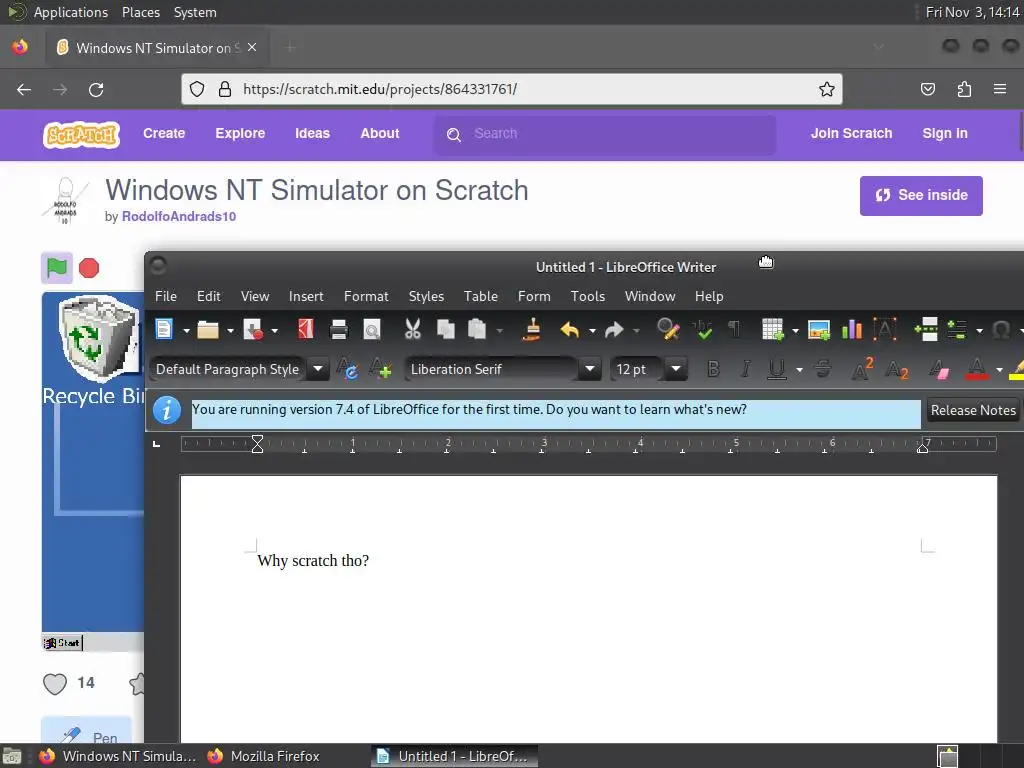Switch to Mozilla Firefox taskbar item
The height and width of the screenshot is (768, 1024).
[x=264, y=756]
